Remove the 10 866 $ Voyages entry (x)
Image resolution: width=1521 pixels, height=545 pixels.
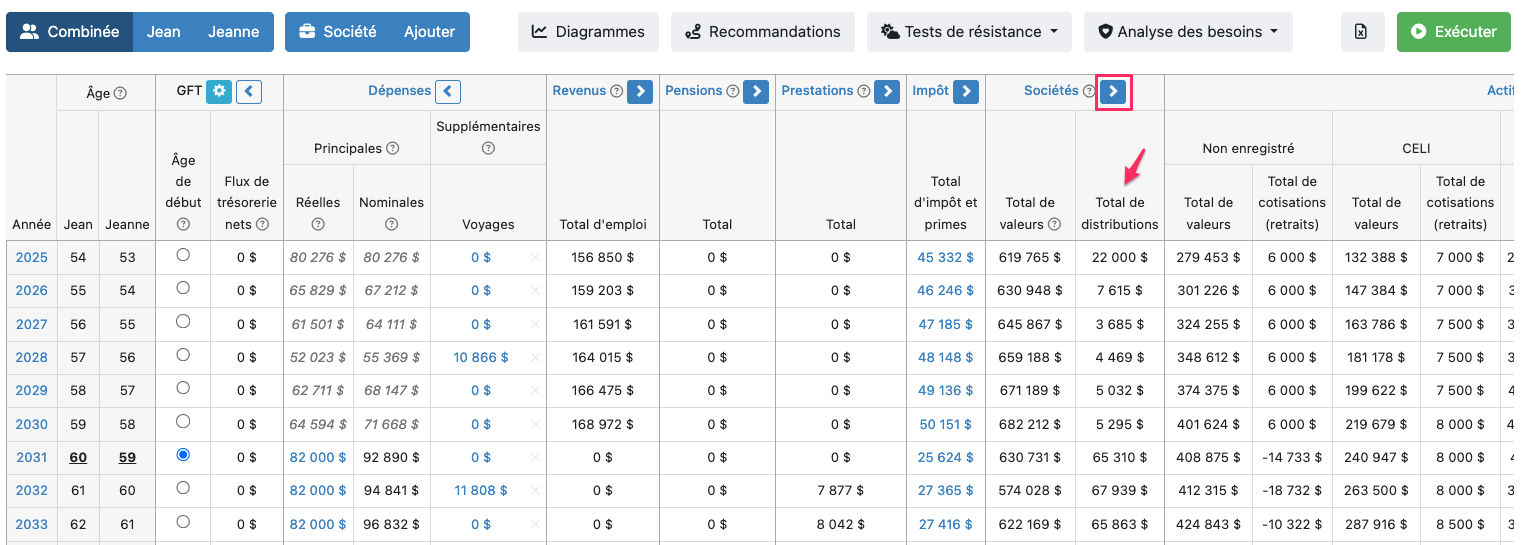tap(535, 358)
